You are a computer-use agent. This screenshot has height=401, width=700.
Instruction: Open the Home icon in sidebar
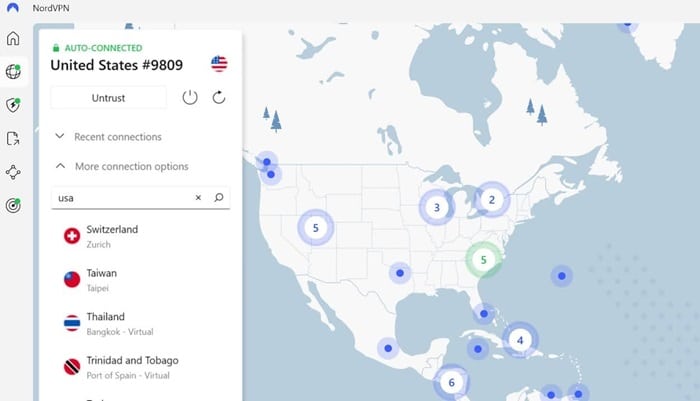(x=13, y=38)
